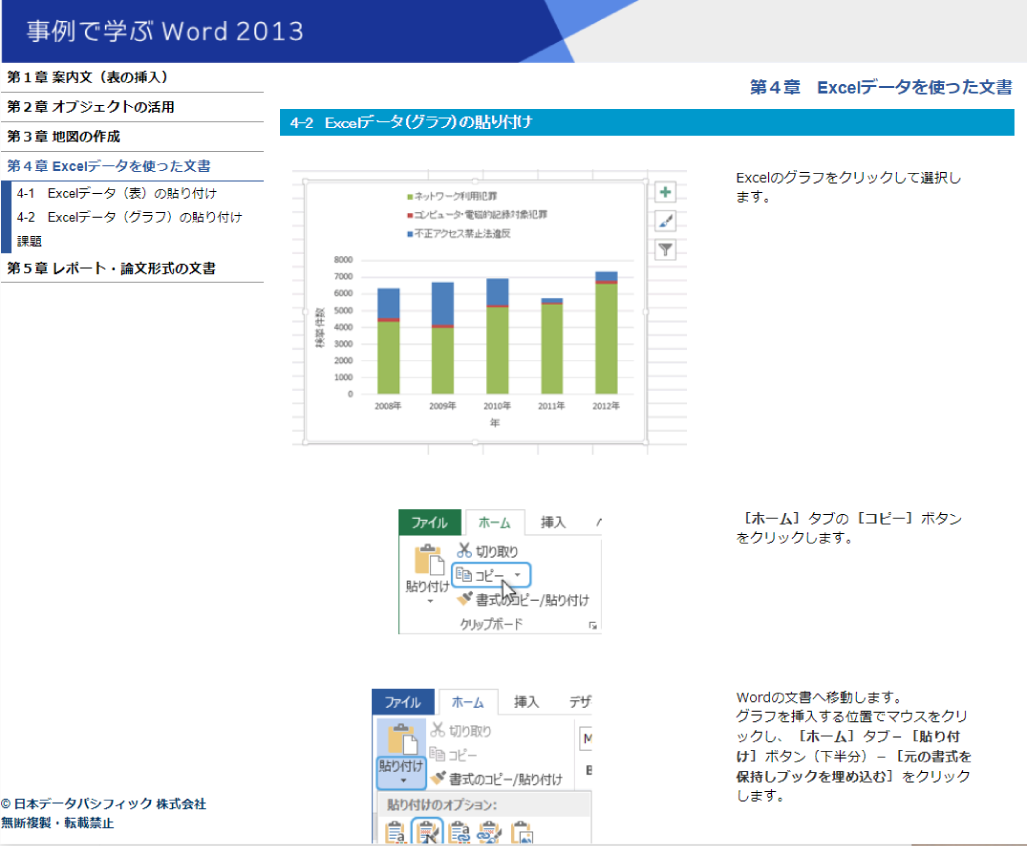Open 第3章 地図の作成 chapter
Screen dimensions: 1027x846
pyautogui.click(x=132, y=136)
